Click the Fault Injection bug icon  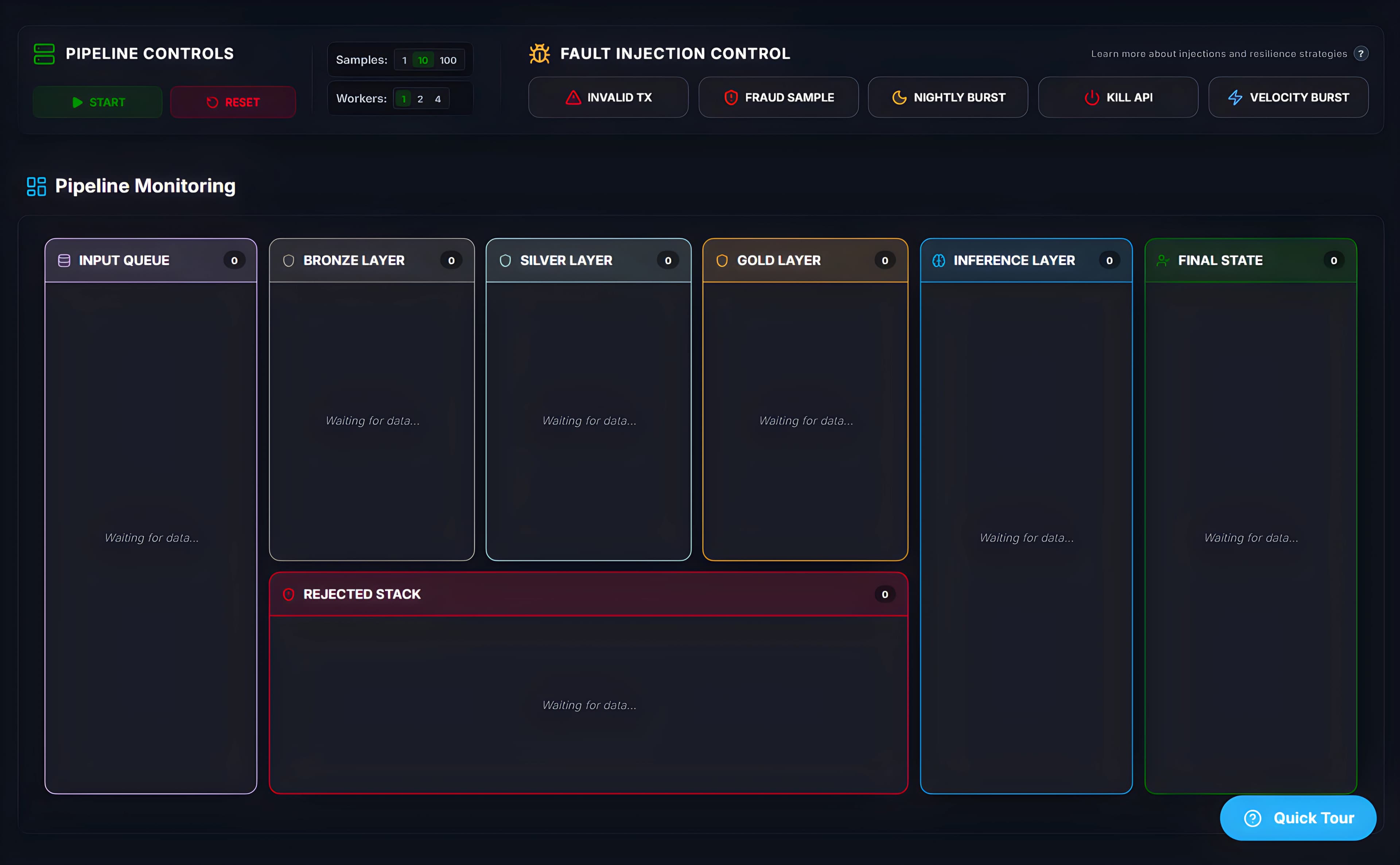click(x=539, y=54)
